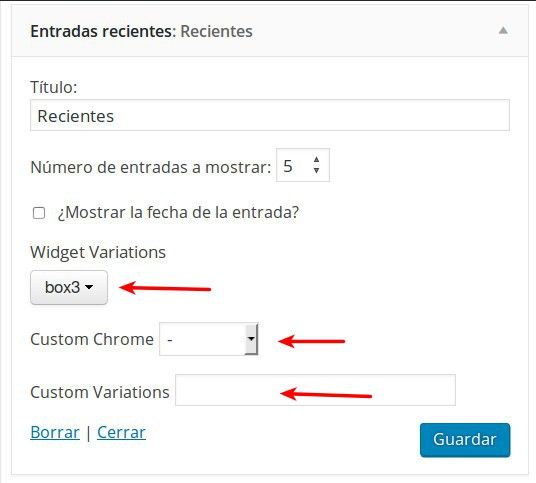Enable the ¿Mostrar la fecha de la entrada? checkbox

[x=39, y=213]
